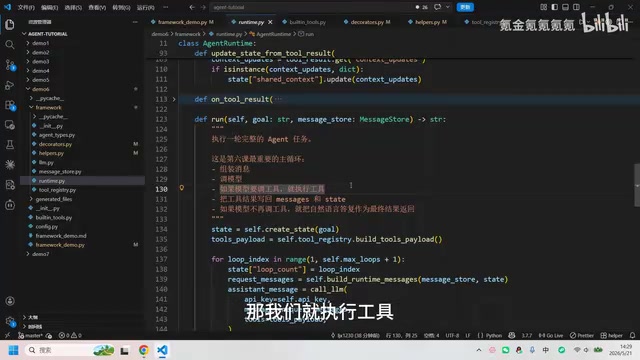This screenshot has height=360, width=640.
Task: Open the remote window indicator in the status bar
Action: coord(7,335)
